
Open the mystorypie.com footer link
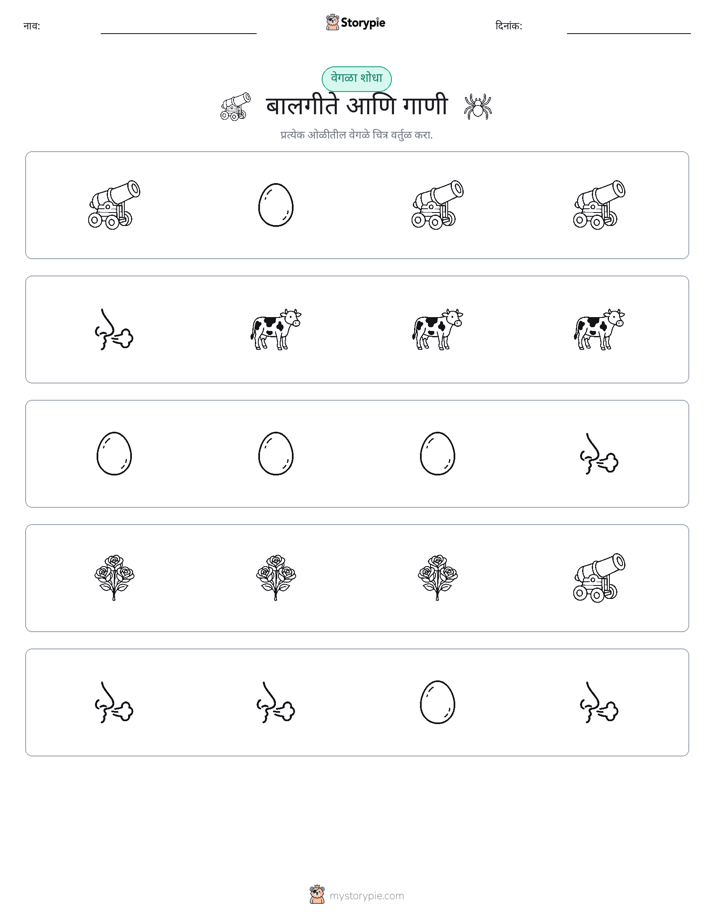tap(357, 895)
